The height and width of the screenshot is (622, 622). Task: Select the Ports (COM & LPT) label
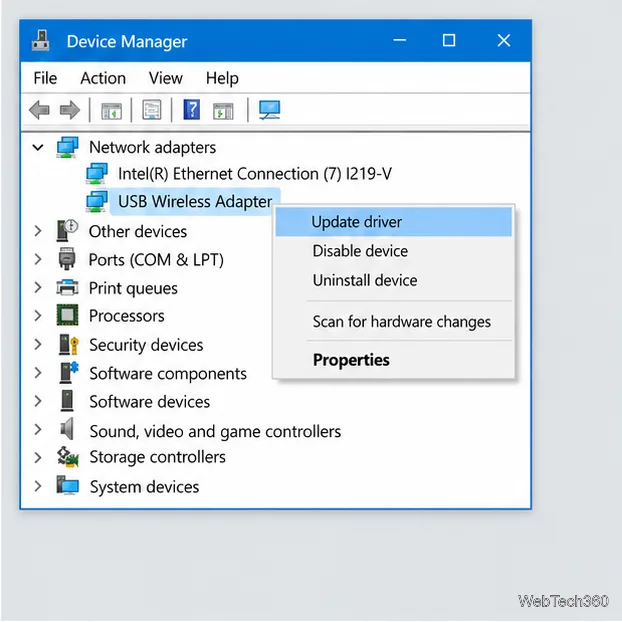coord(156,260)
